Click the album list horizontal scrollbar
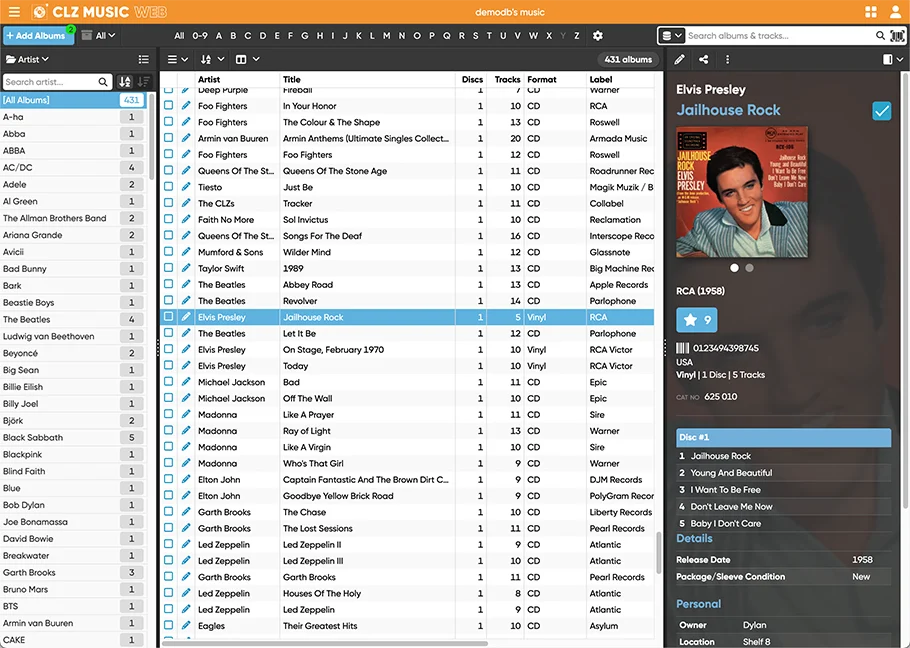Screen dimensions: 910x648 click(x=325, y=643)
